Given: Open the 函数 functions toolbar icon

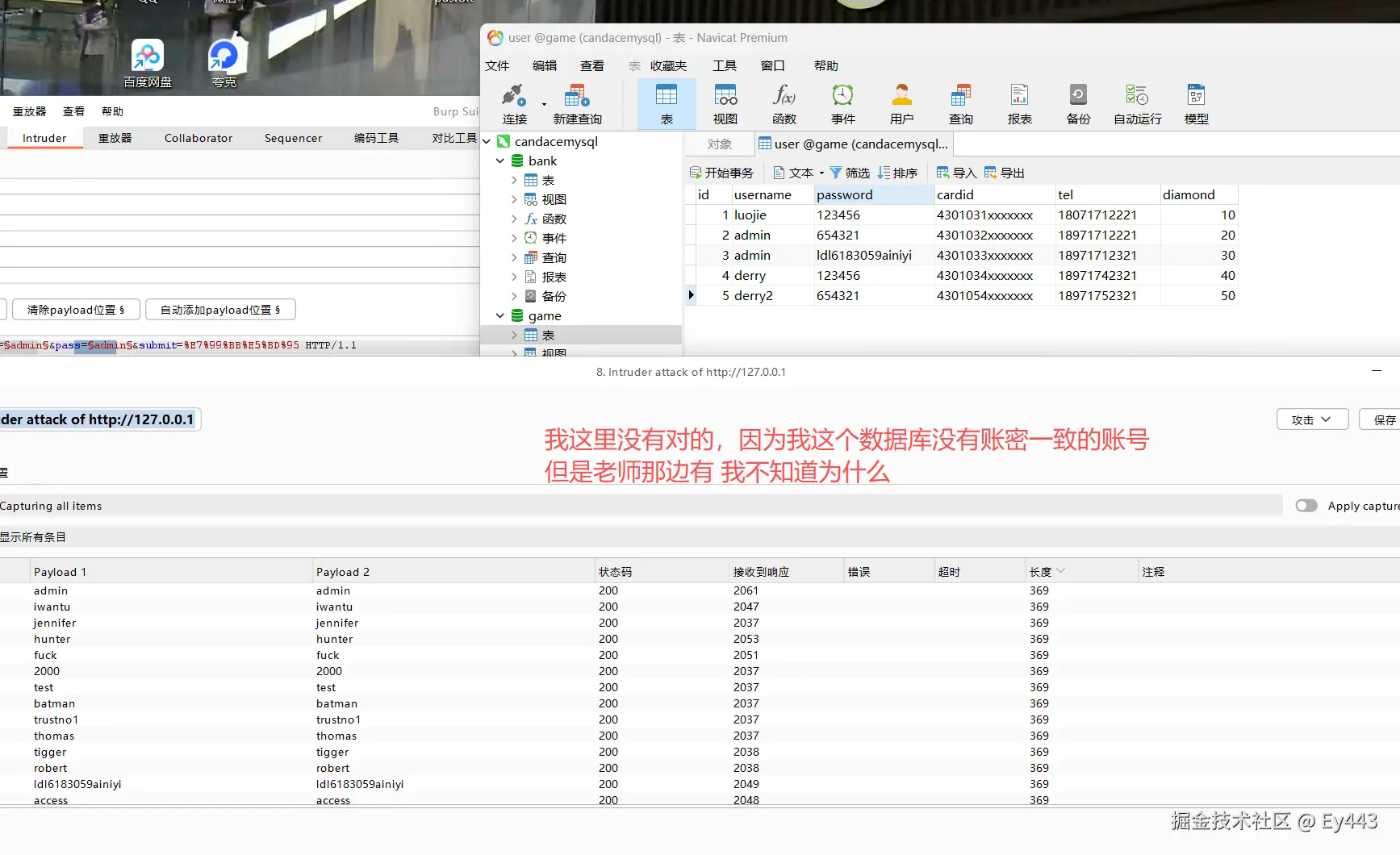Looking at the screenshot, I should click(784, 104).
